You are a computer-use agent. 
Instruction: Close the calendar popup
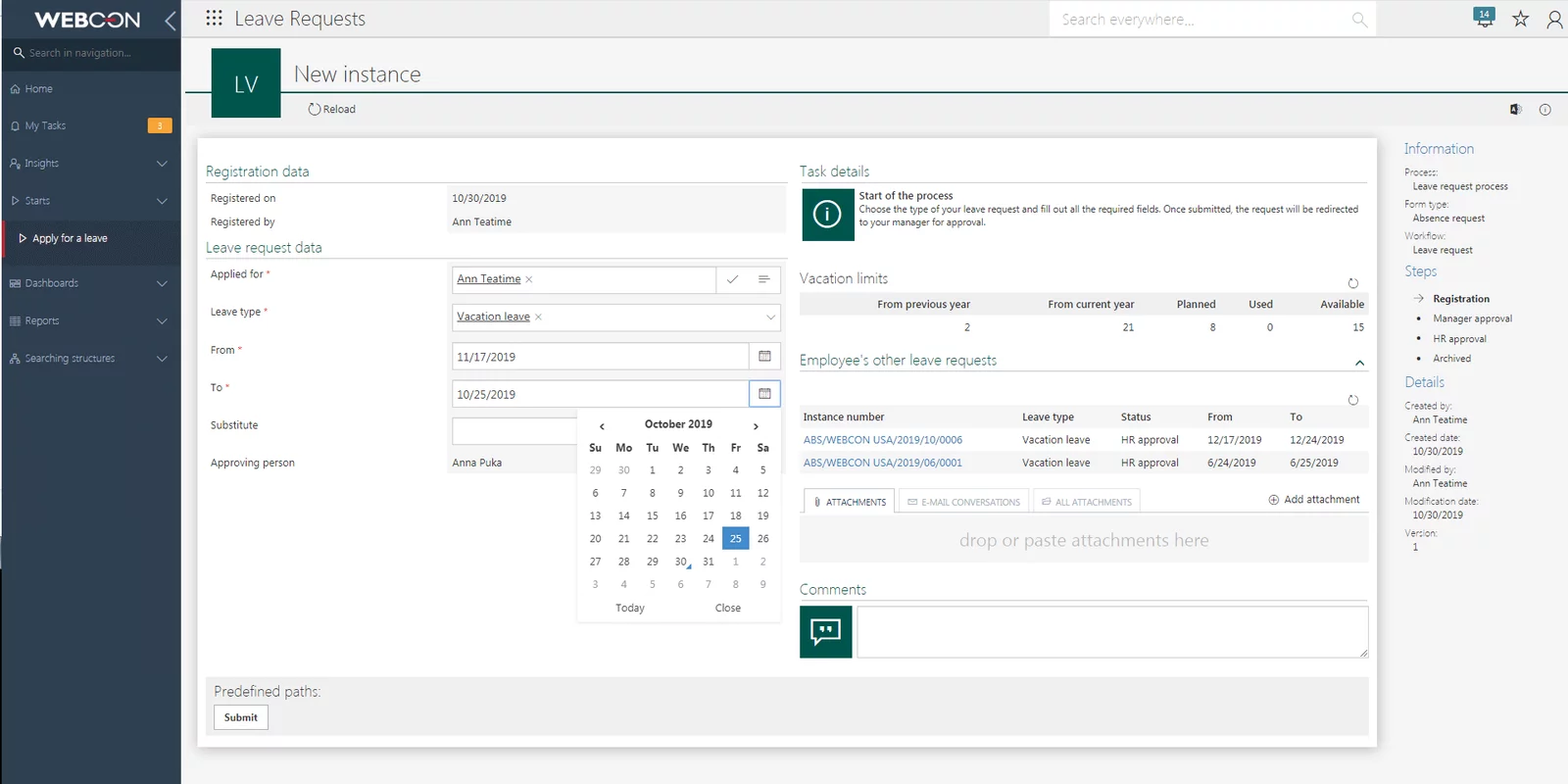tap(728, 609)
